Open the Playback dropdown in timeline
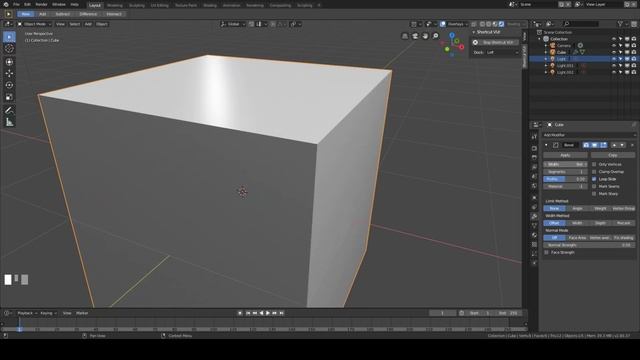Viewport: 640px width, 360px height. [27, 313]
